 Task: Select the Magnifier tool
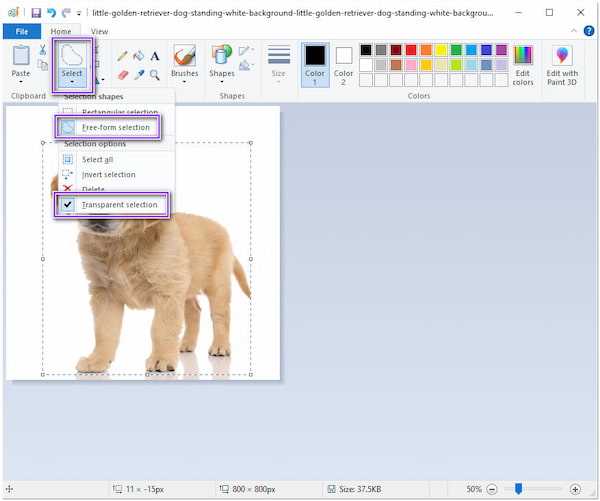[x=155, y=74]
